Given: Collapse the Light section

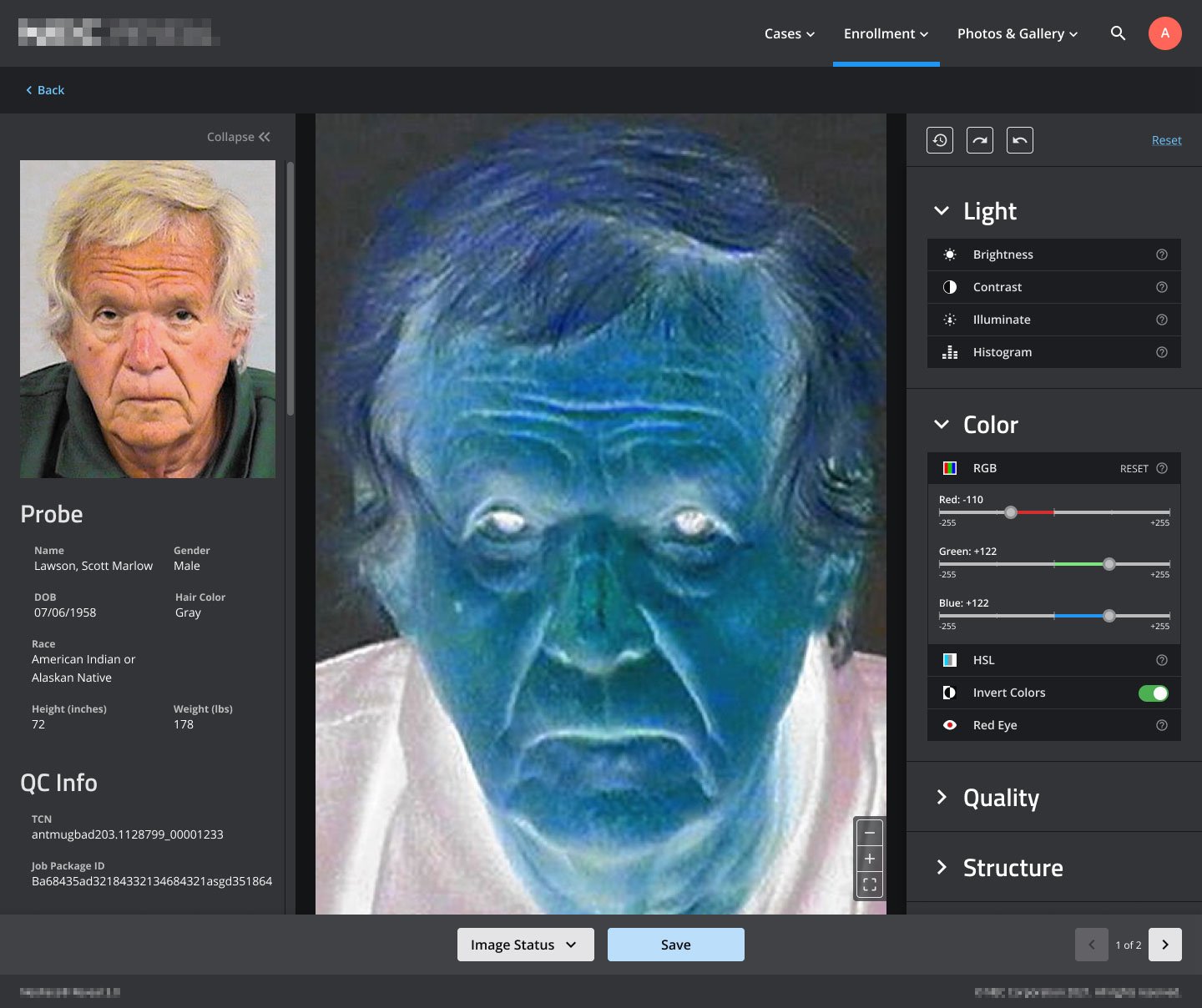Looking at the screenshot, I should 942,211.
